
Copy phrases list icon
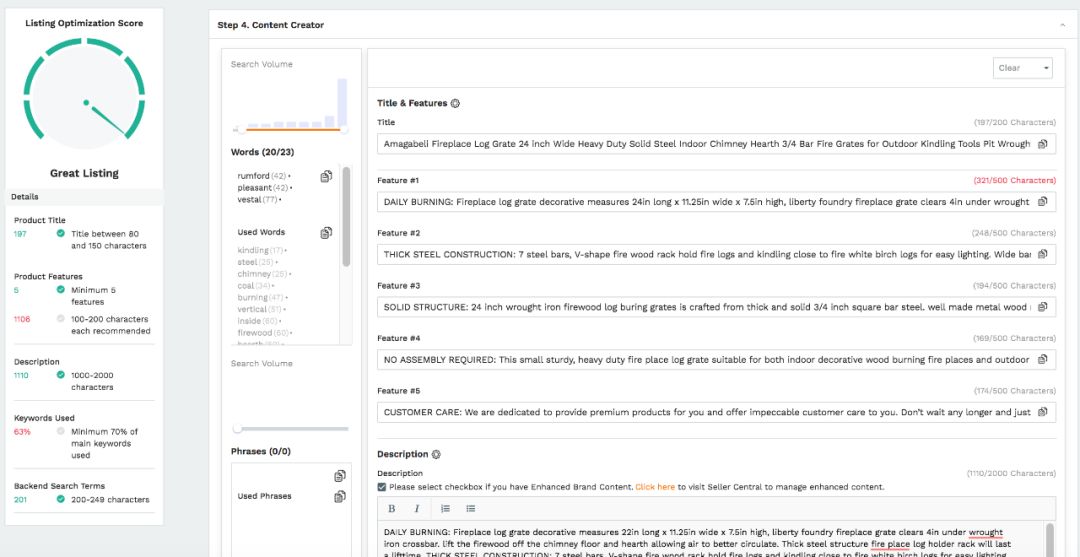pyautogui.click(x=340, y=476)
